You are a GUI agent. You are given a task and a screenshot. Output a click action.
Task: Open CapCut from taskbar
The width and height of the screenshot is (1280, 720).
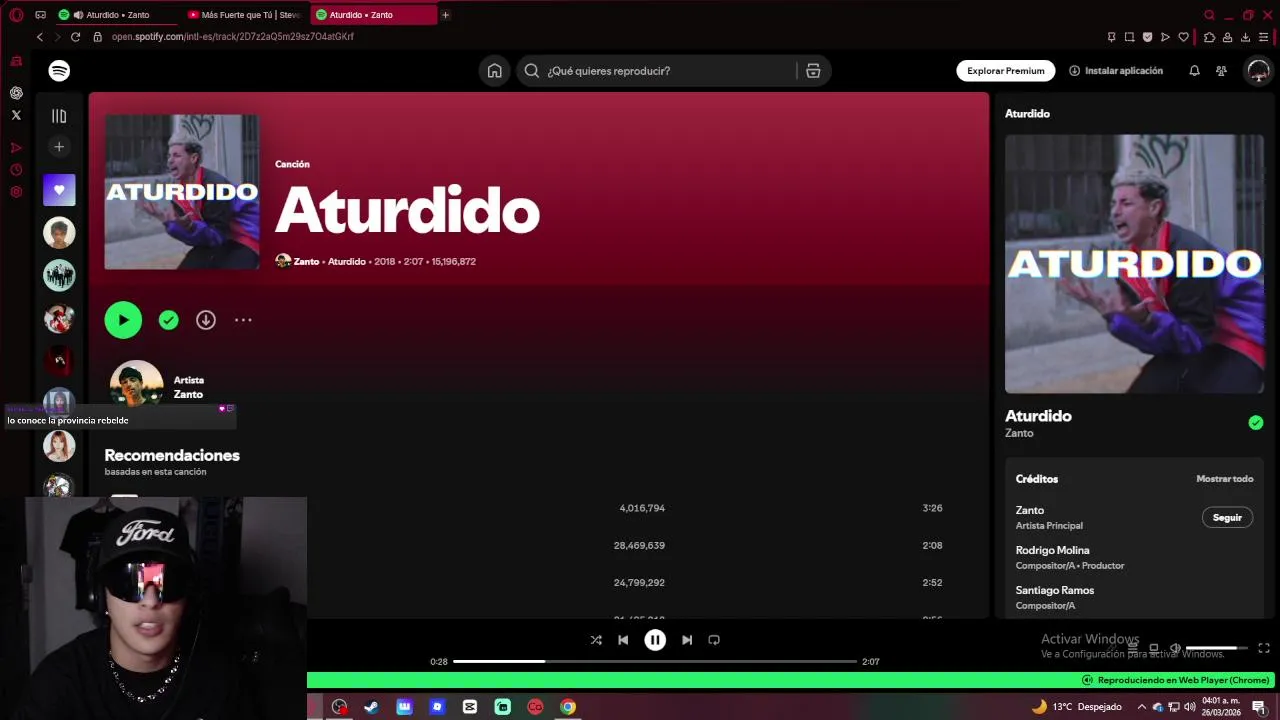point(470,707)
